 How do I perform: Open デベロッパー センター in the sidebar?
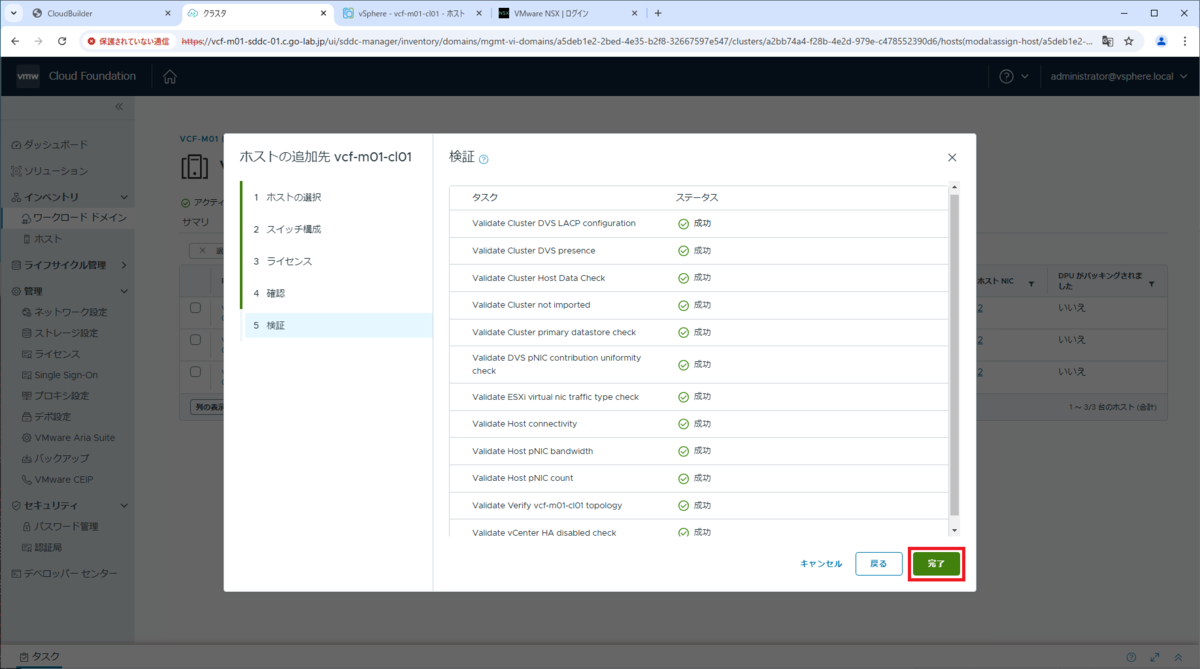pyautogui.click(x=66, y=574)
